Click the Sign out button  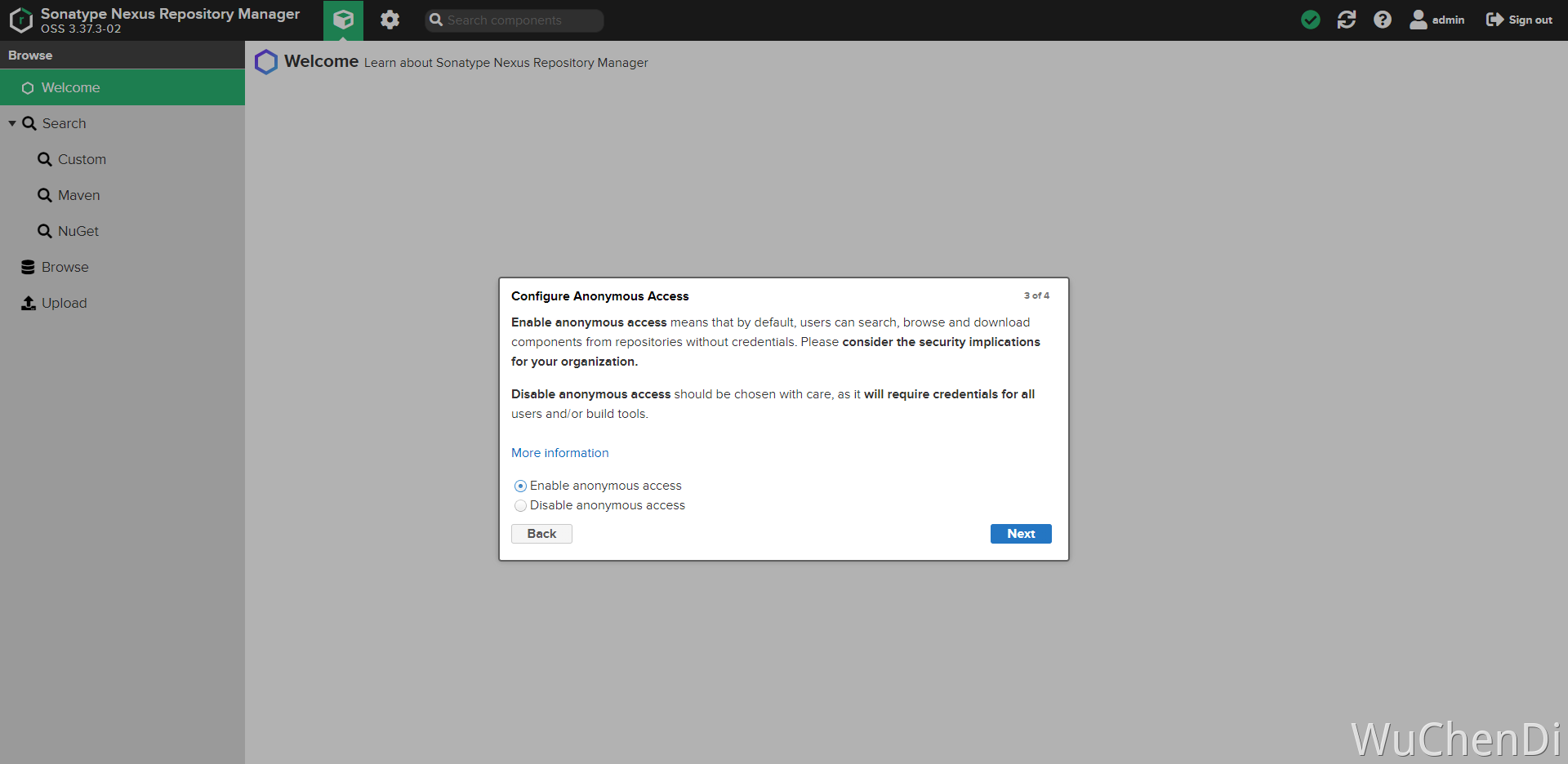[1519, 20]
